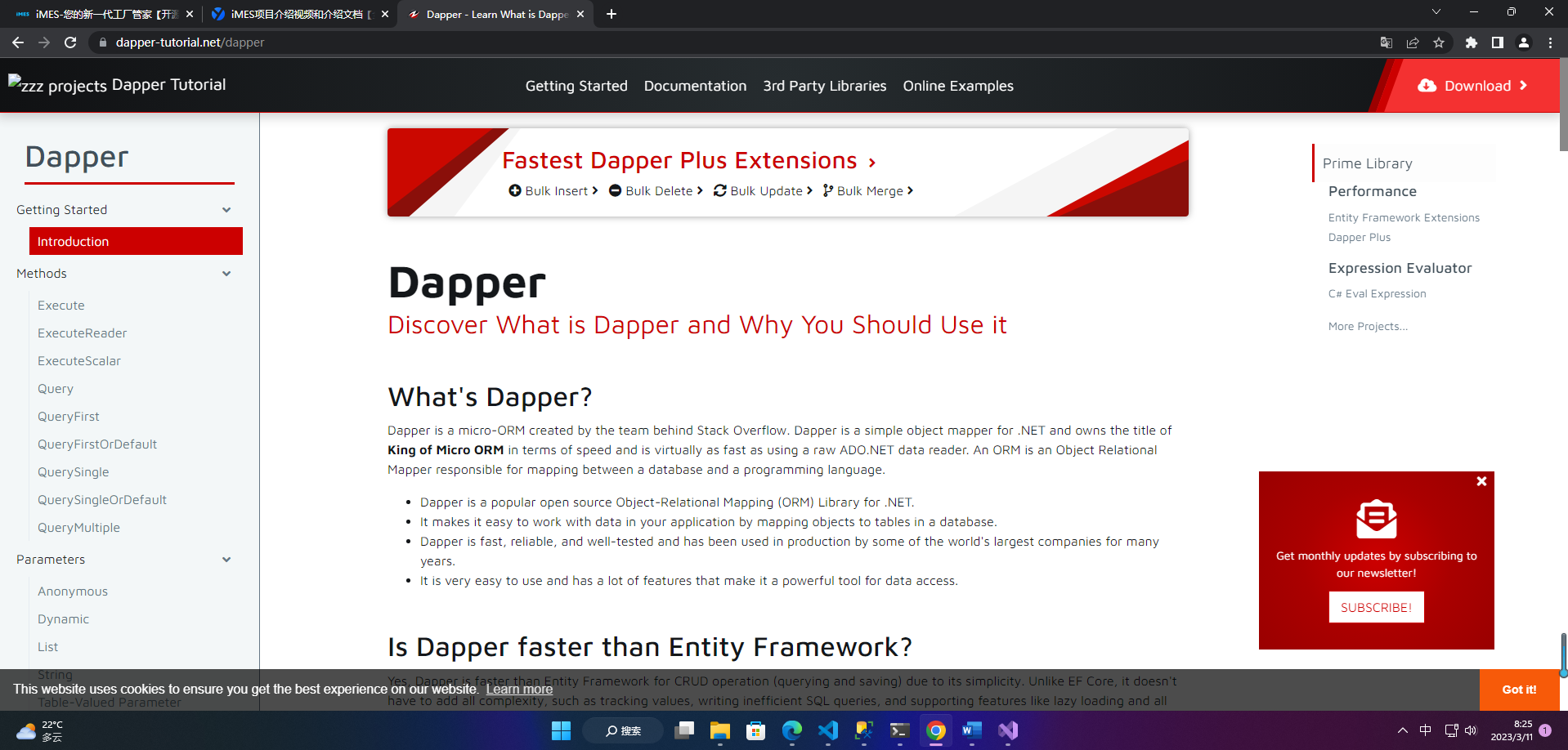Open File Explorer from the taskbar
Image resolution: width=1568 pixels, height=750 pixels.
(x=719, y=730)
